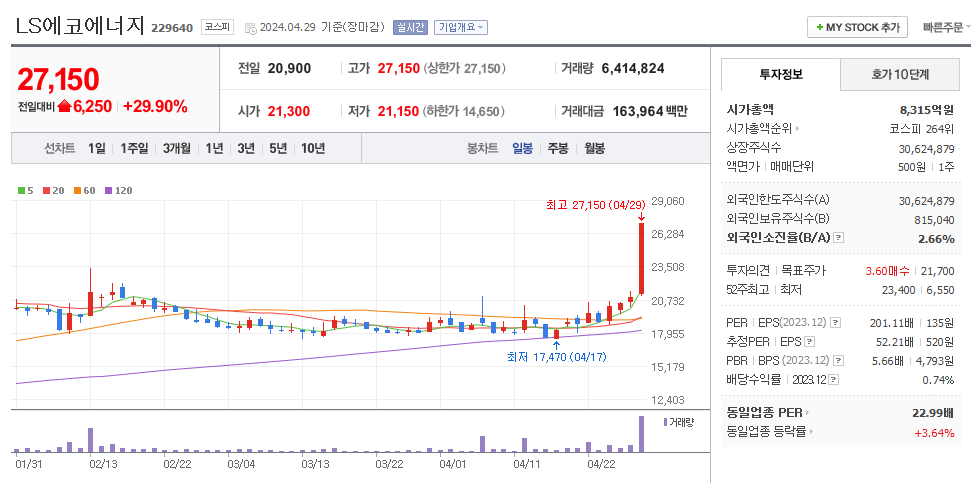The width and height of the screenshot is (977, 483).
Task: Click the 코스피 market badge
Action: coord(216,27)
